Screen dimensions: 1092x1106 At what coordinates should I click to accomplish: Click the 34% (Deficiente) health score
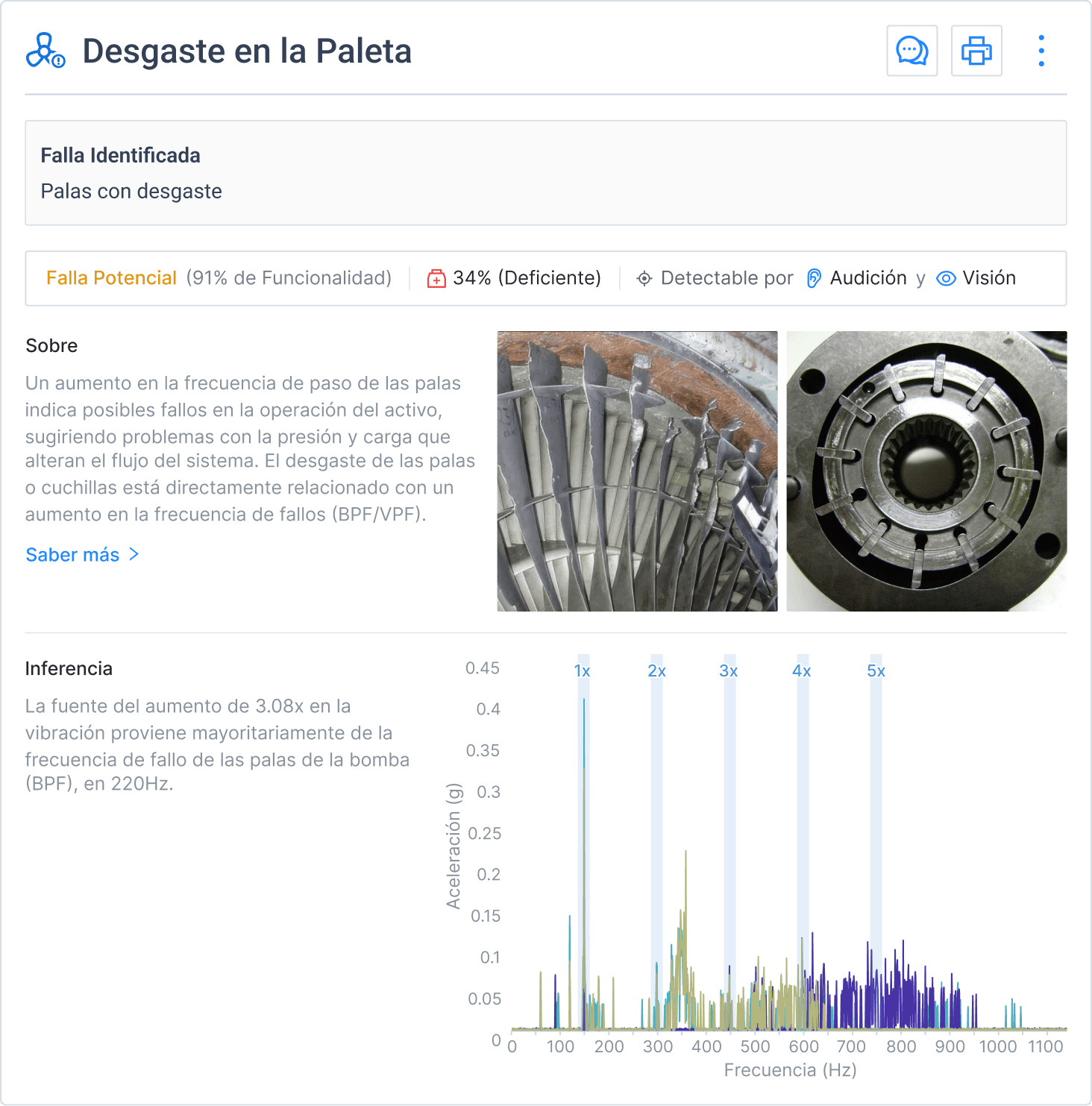point(527,278)
